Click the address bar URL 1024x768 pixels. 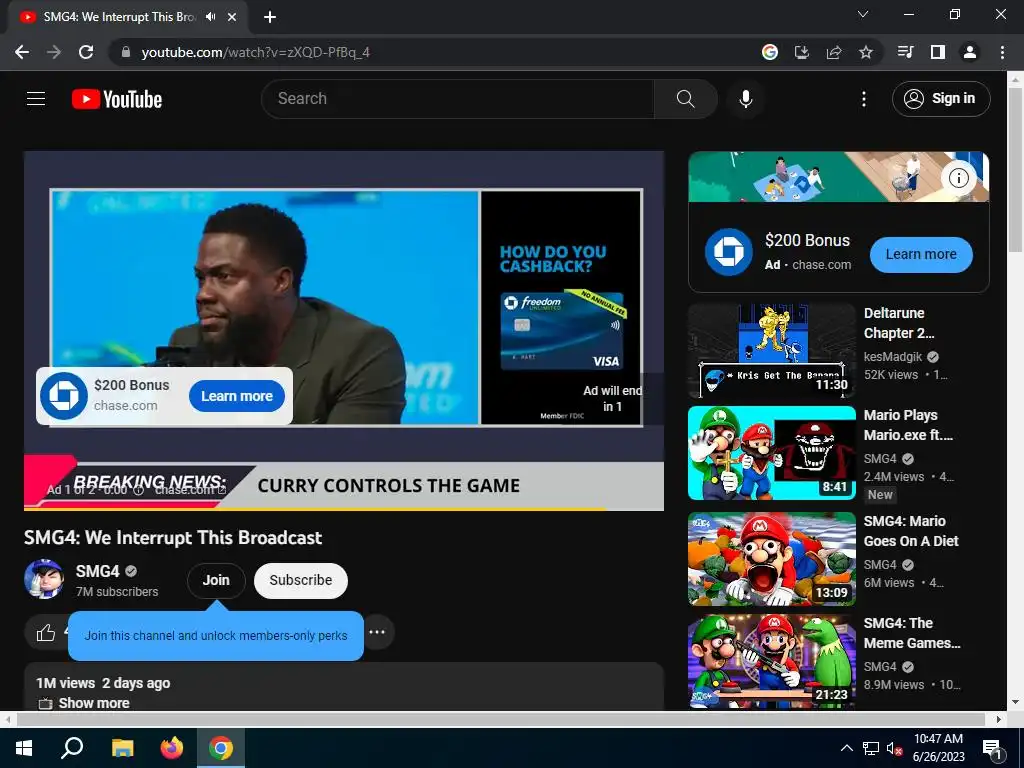tap(255, 52)
